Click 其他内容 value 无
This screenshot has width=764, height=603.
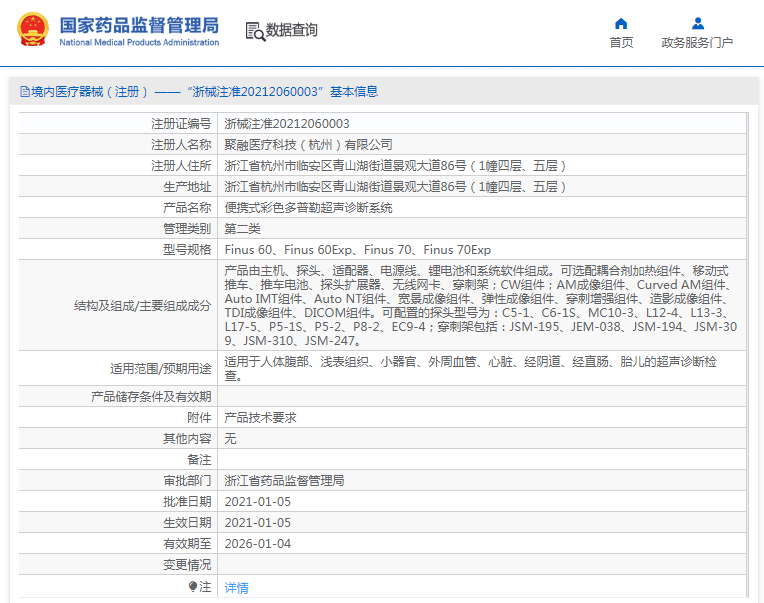tap(230, 438)
